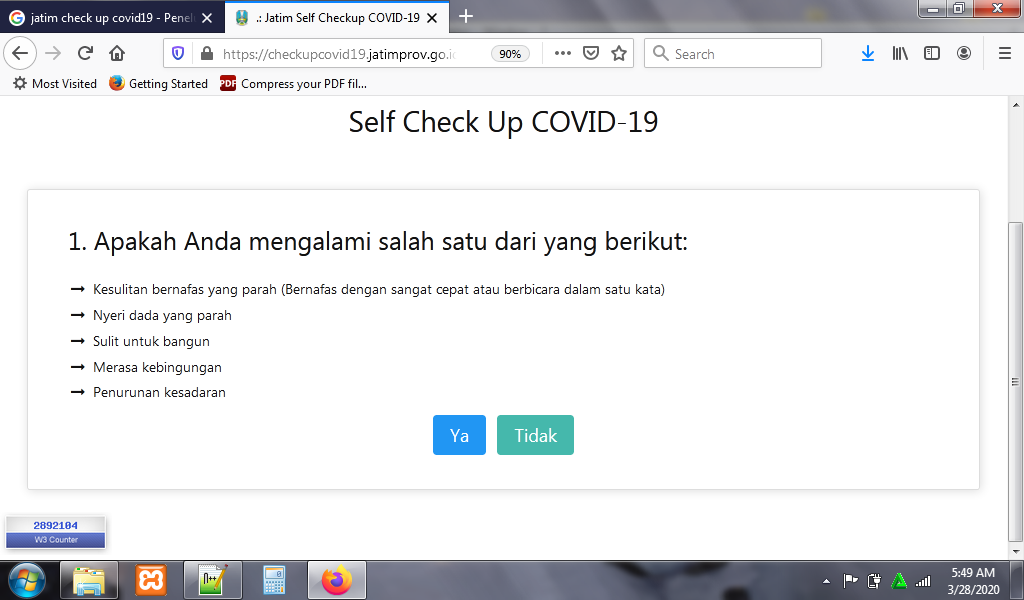Image resolution: width=1024 pixels, height=600 pixels.
Task: Select the Firefox taskbar button
Action: click(x=336, y=580)
